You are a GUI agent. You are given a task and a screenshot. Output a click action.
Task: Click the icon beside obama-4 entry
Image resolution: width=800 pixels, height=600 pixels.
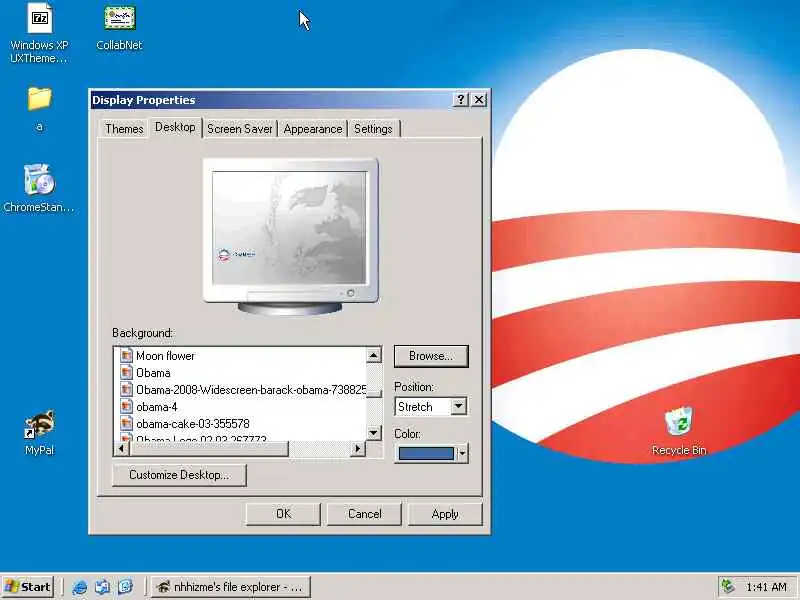[x=126, y=407]
